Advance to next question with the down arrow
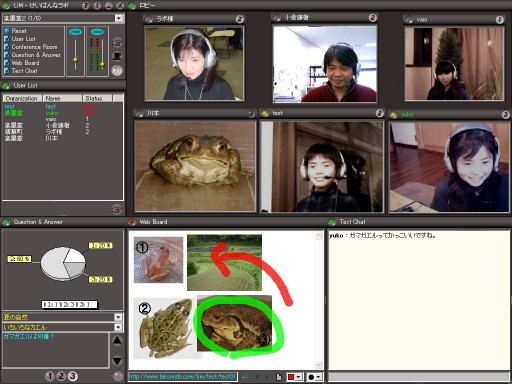The width and height of the screenshot is (512, 384). click(117, 361)
